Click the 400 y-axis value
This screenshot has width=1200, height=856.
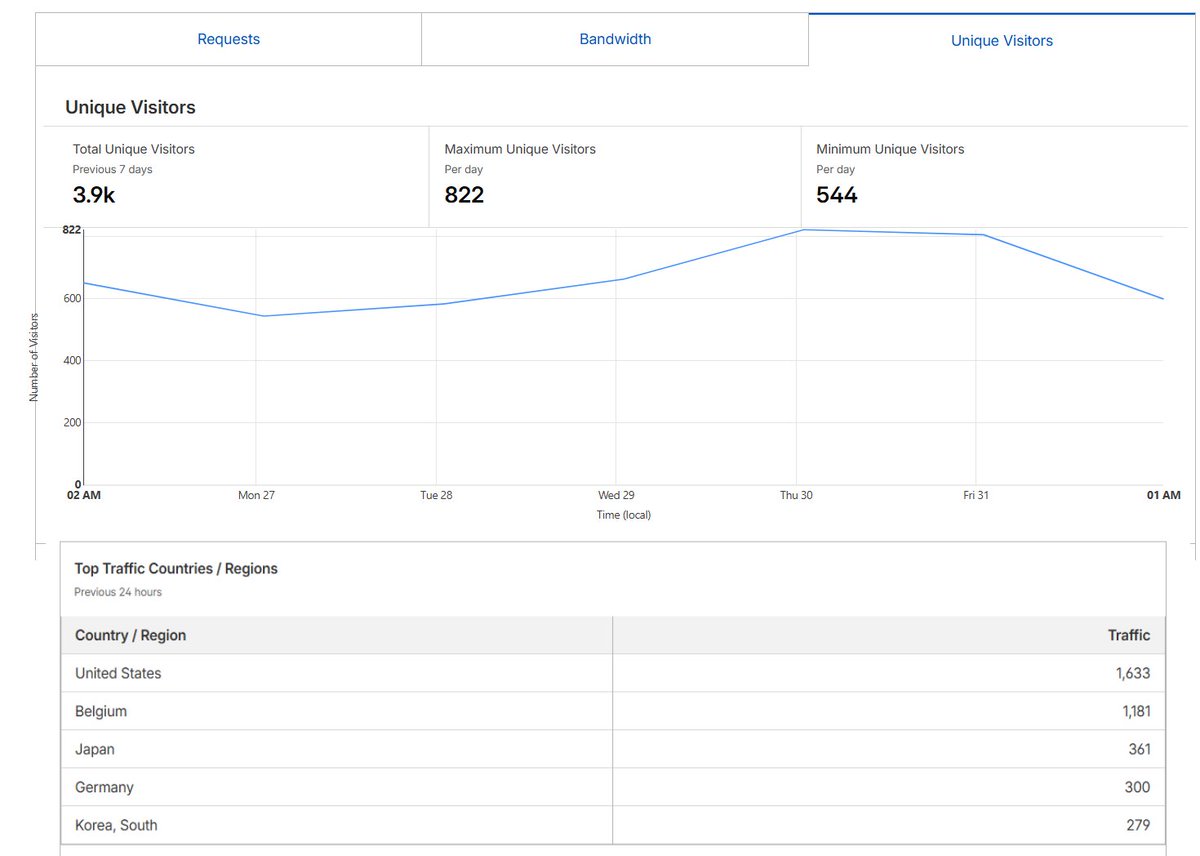click(x=71, y=360)
